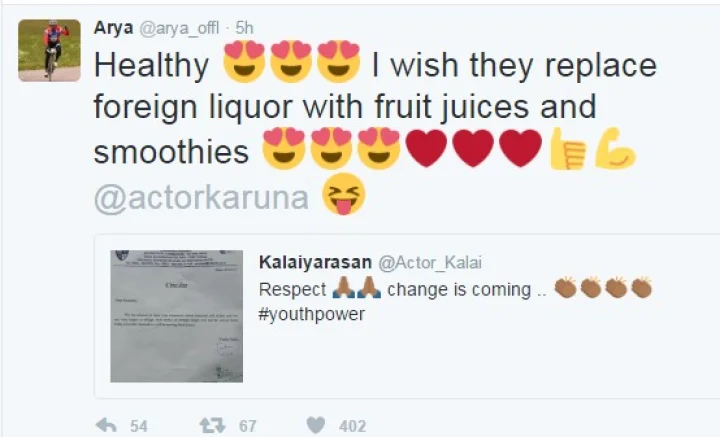The image size is (720, 437).
Task: Like the tweet with the heart icon
Action: (x=315, y=425)
